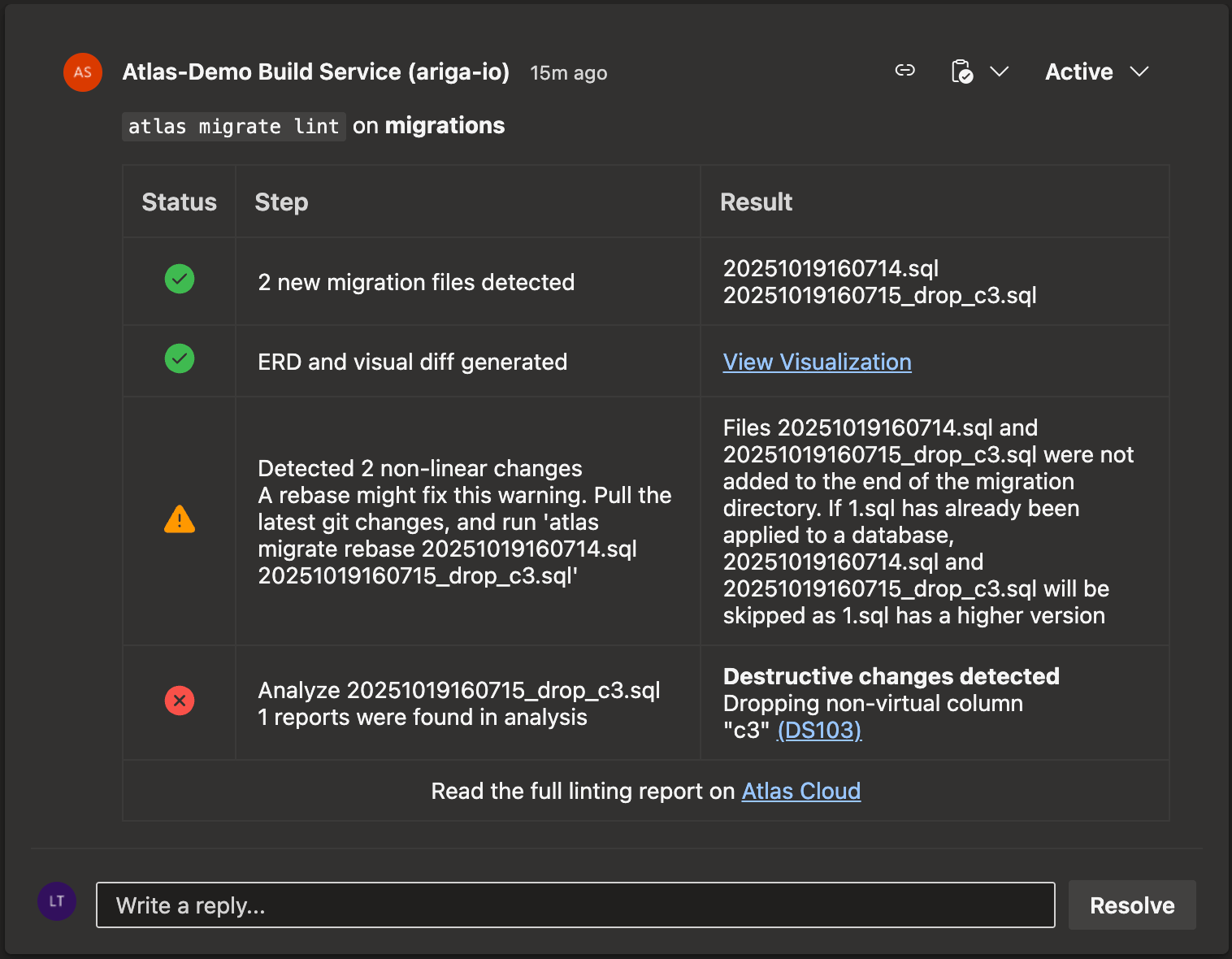Expand the chevron next to the clipboard icon
This screenshot has height=959, width=1232.
[x=1000, y=72]
